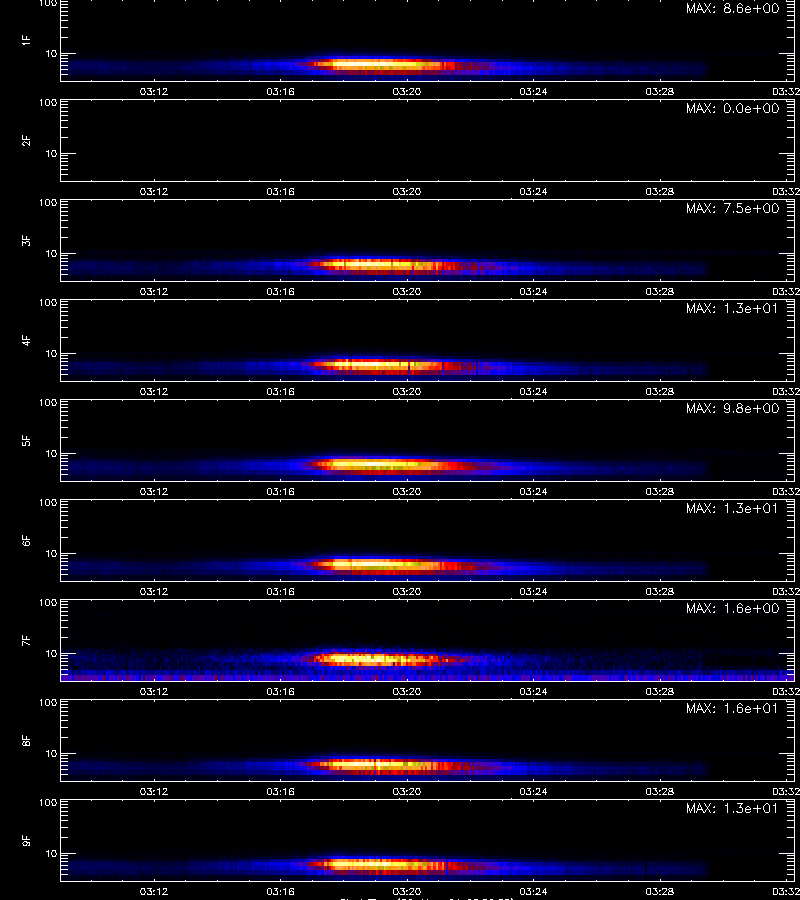
Task: Click the 9F panel axis label
Action: pos(26,841)
